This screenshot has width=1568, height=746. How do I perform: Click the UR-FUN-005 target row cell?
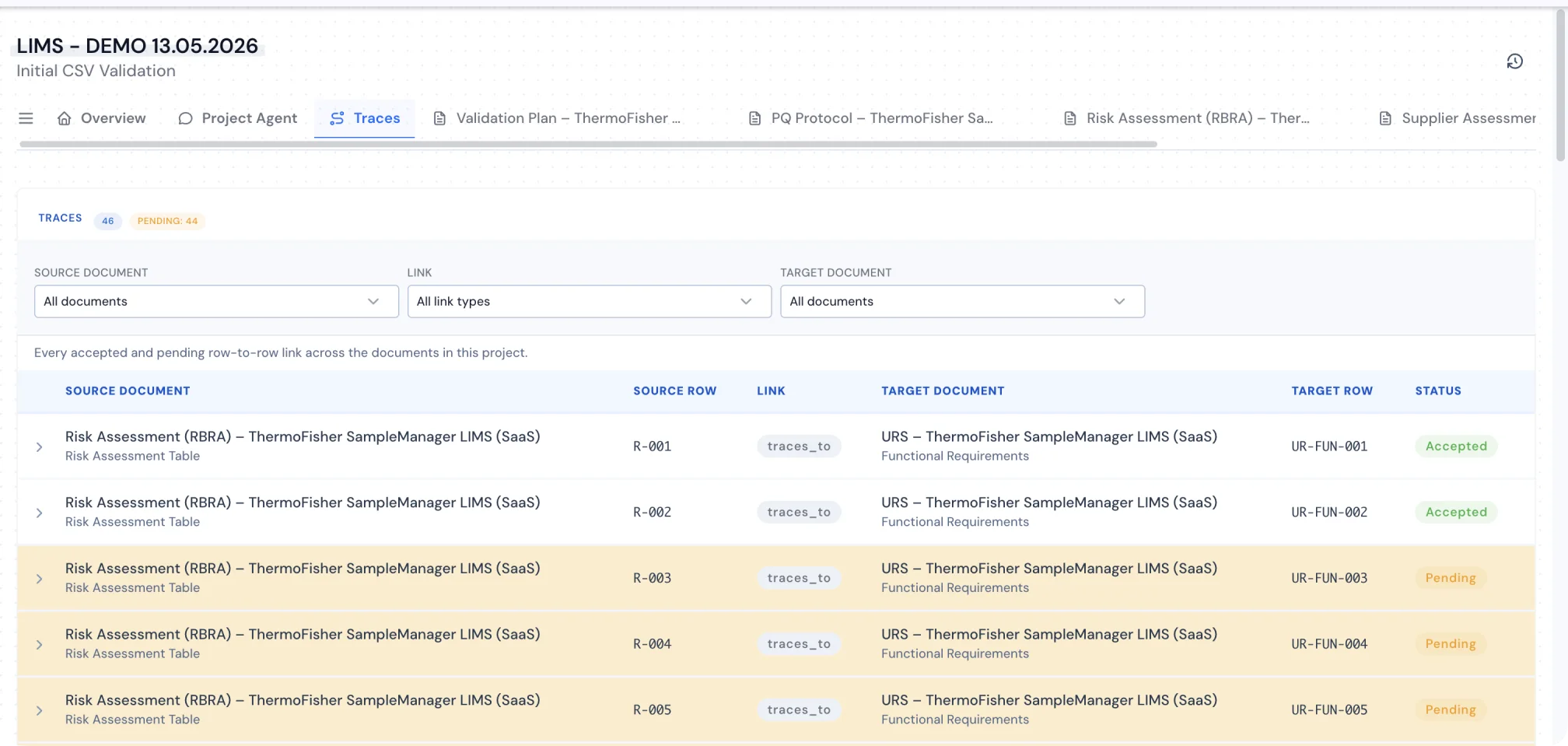(x=1329, y=710)
